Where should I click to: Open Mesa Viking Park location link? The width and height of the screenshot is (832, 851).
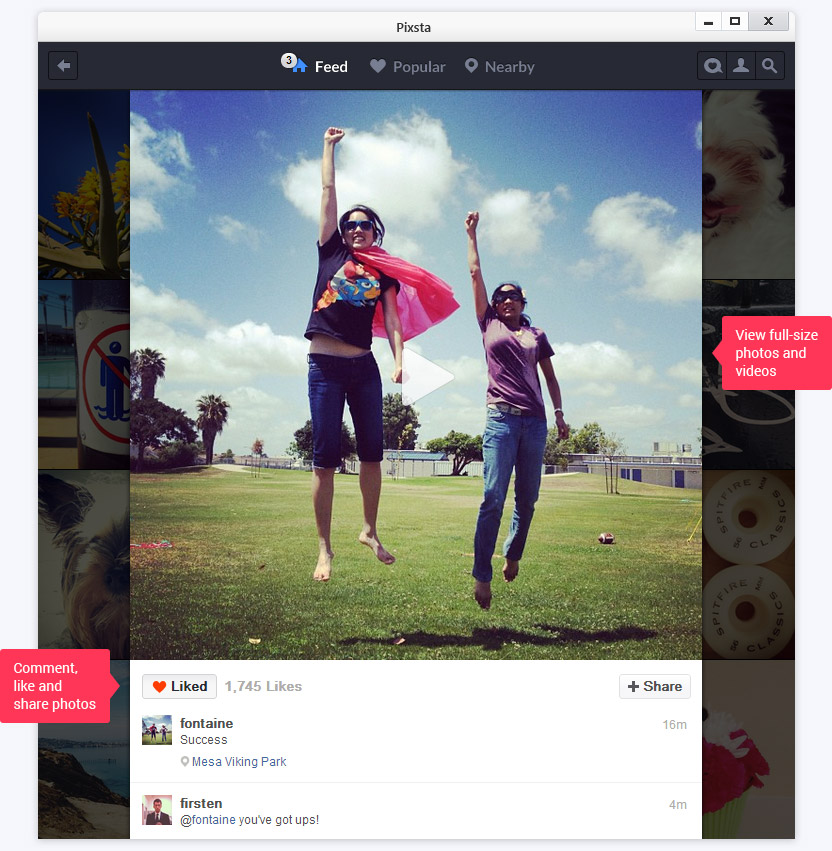coord(239,761)
